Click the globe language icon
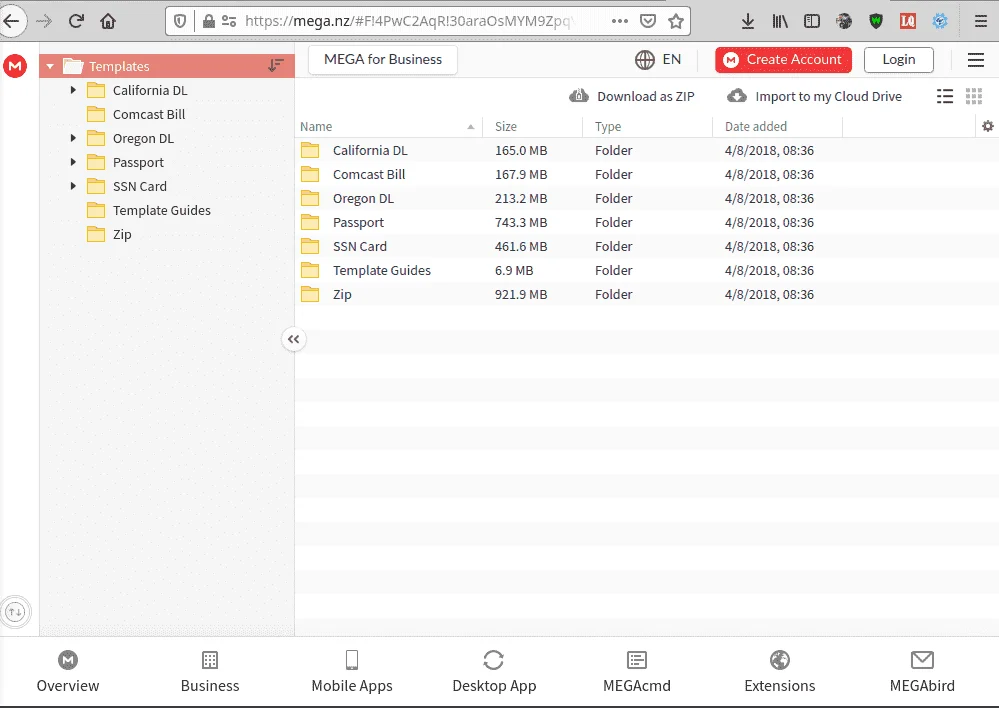The height and width of the screenshot is (708, 999). tap(645, 60)
